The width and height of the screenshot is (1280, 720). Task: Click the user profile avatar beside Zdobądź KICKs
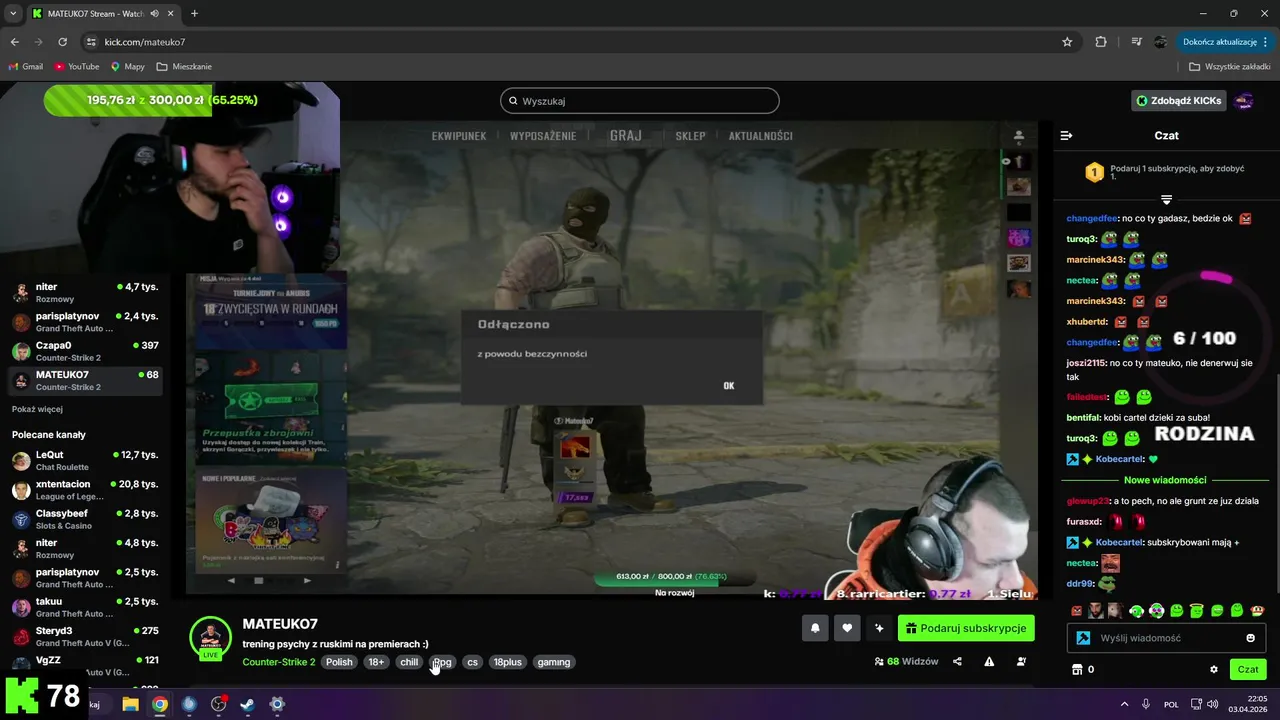tap(1244, 101)
